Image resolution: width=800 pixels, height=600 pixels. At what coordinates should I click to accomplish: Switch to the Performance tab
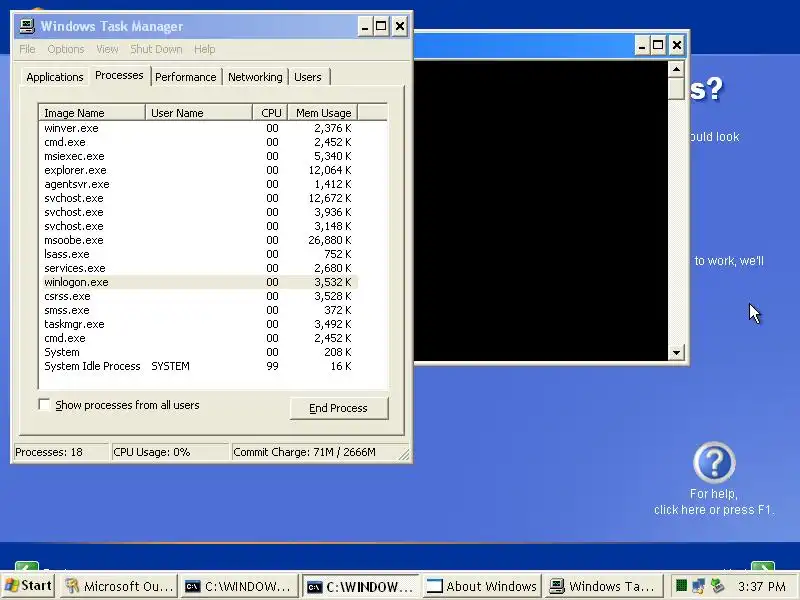click(x=186, y=77)
